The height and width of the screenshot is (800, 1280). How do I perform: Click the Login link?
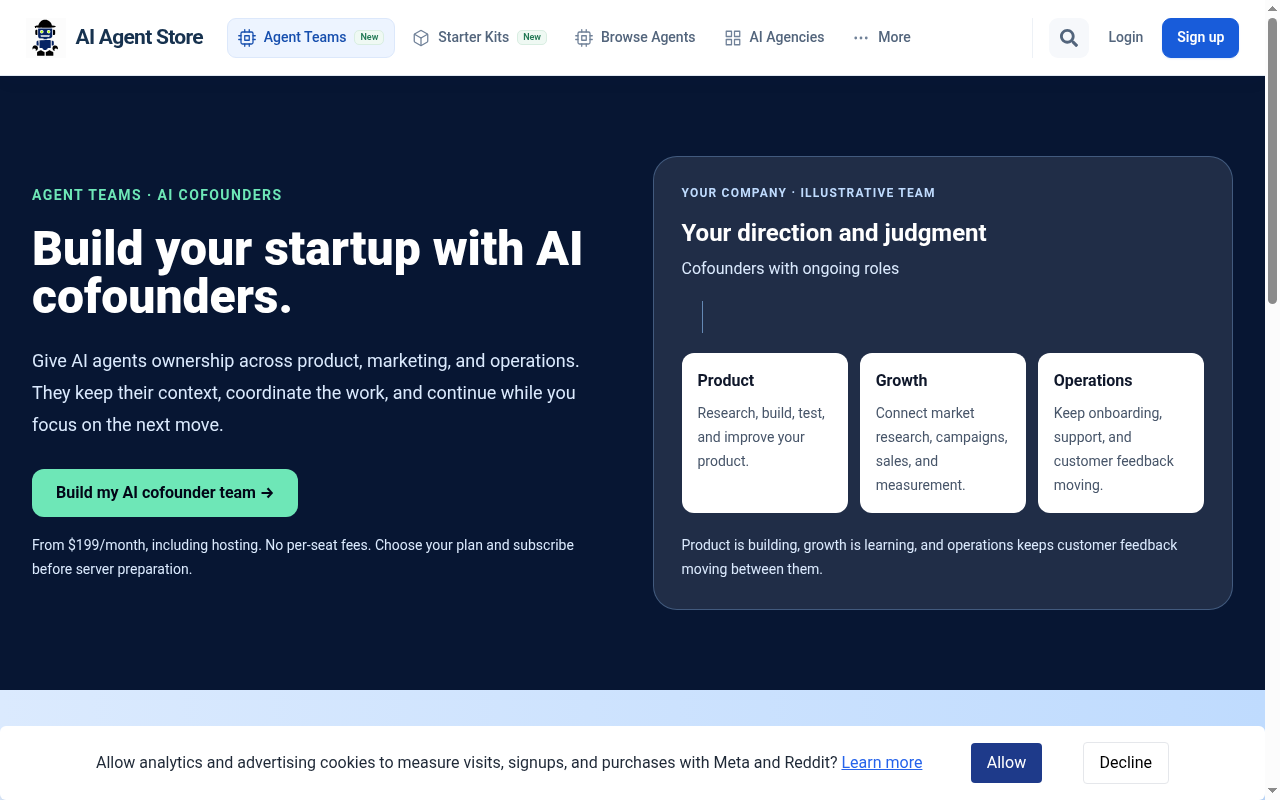coord(1125,37)
